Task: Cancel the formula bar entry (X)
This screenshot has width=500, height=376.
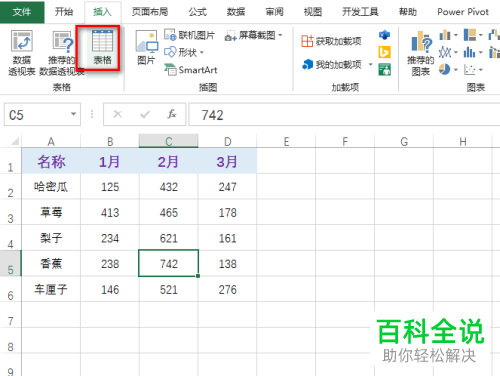Action: tap(117, 114)
